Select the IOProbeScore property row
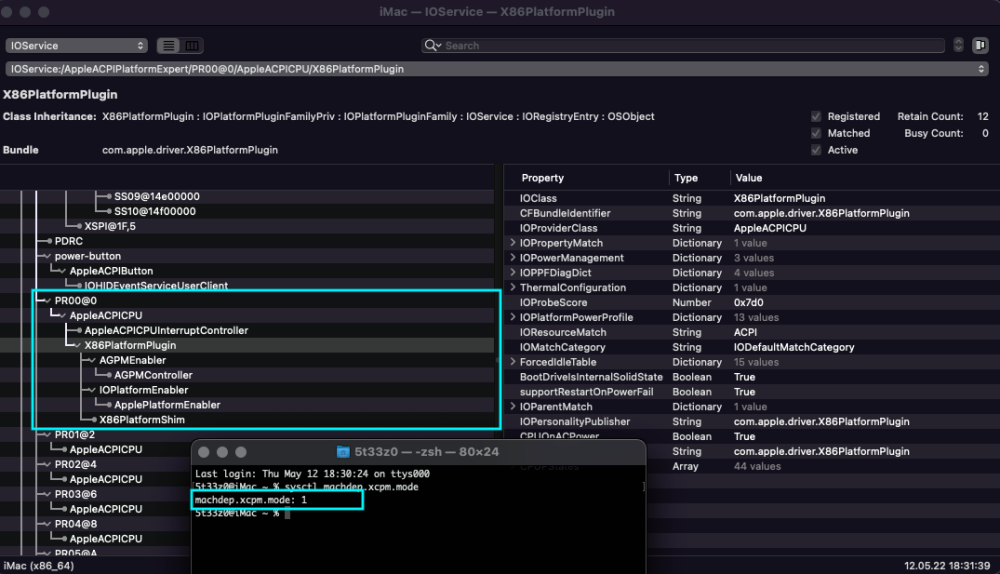 coord(752,302)
